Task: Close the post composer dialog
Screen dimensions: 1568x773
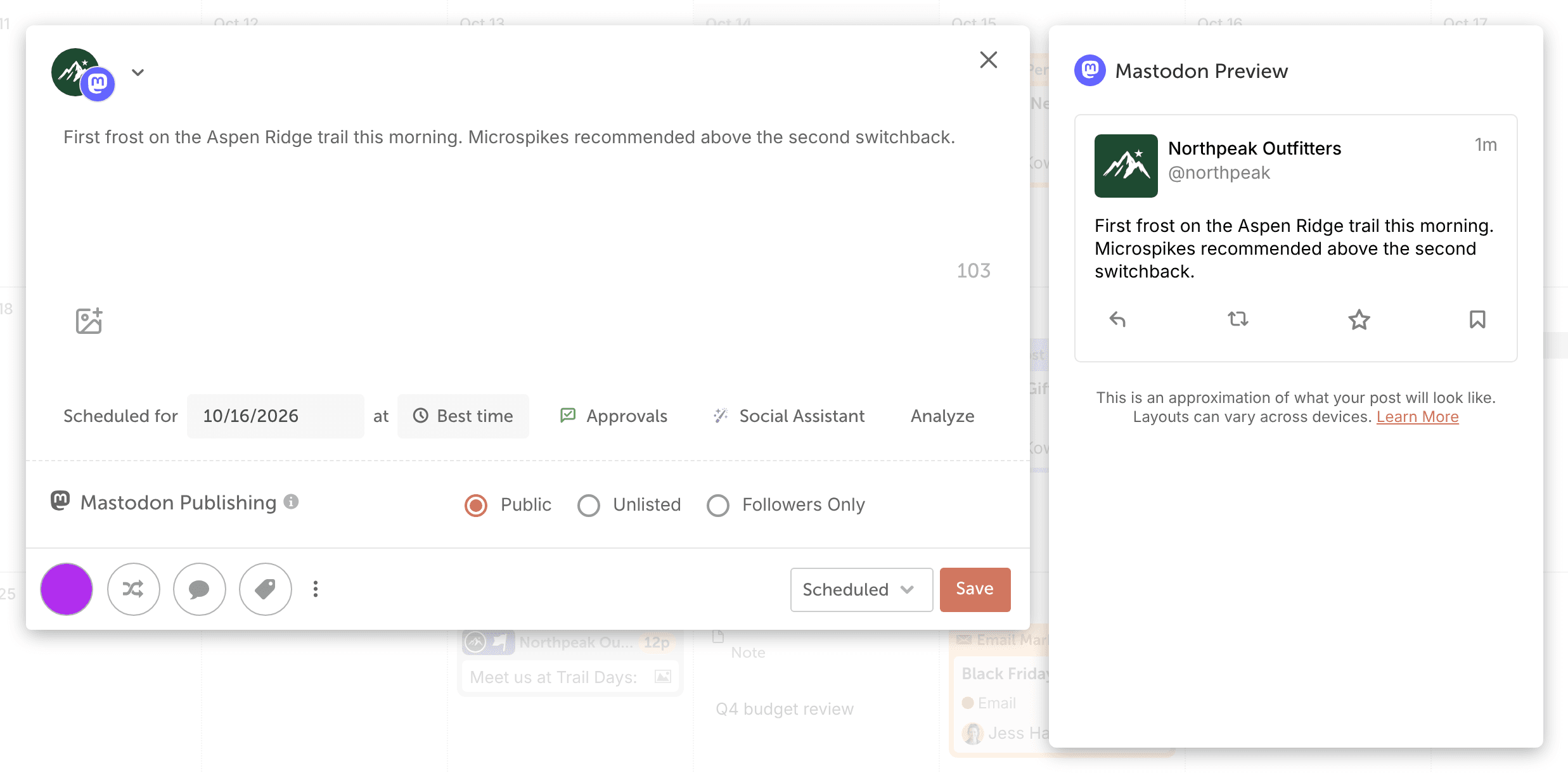Action: coord(988,60)
